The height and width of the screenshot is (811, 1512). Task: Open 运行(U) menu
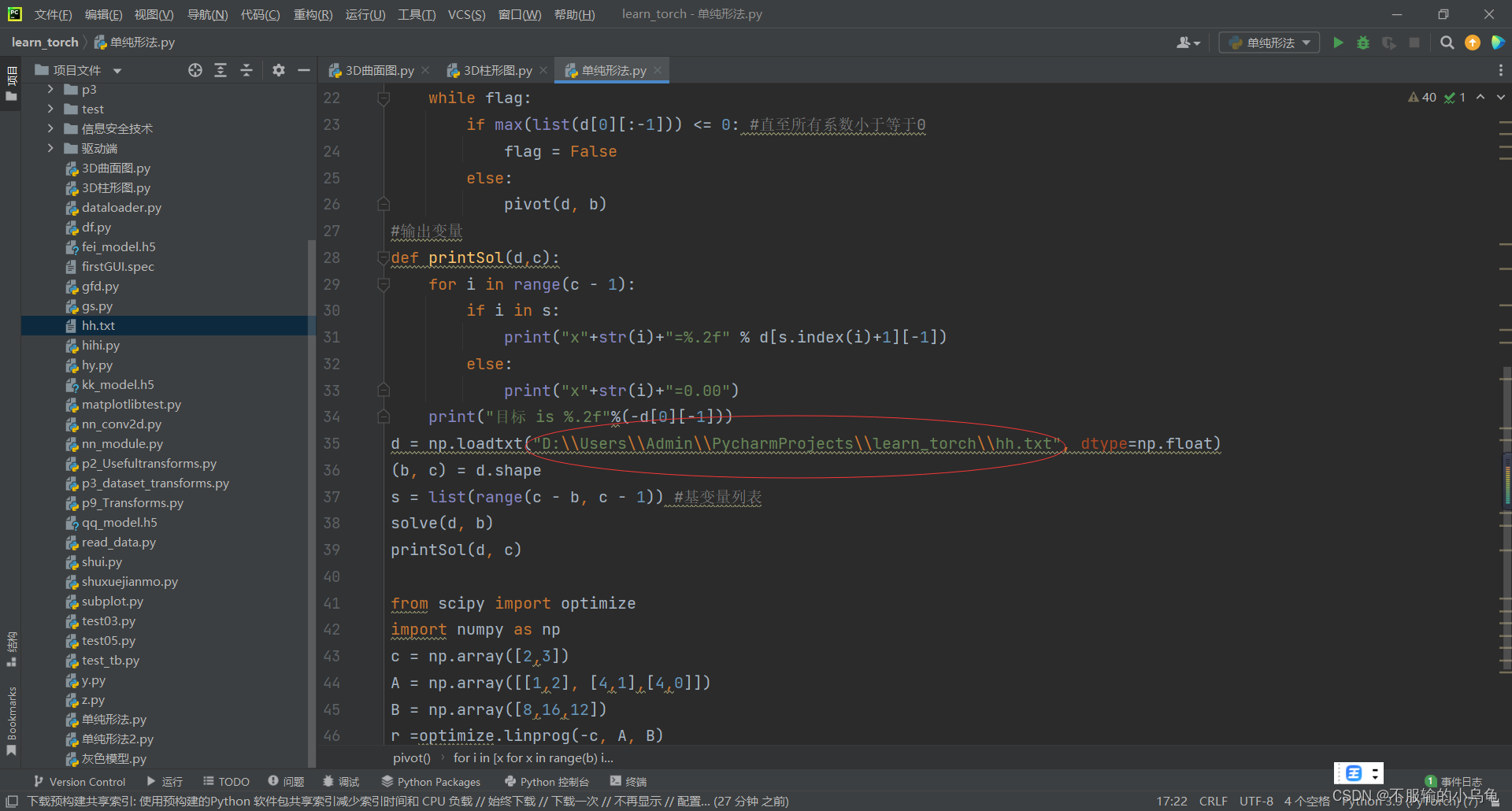[x=365, y=14]
